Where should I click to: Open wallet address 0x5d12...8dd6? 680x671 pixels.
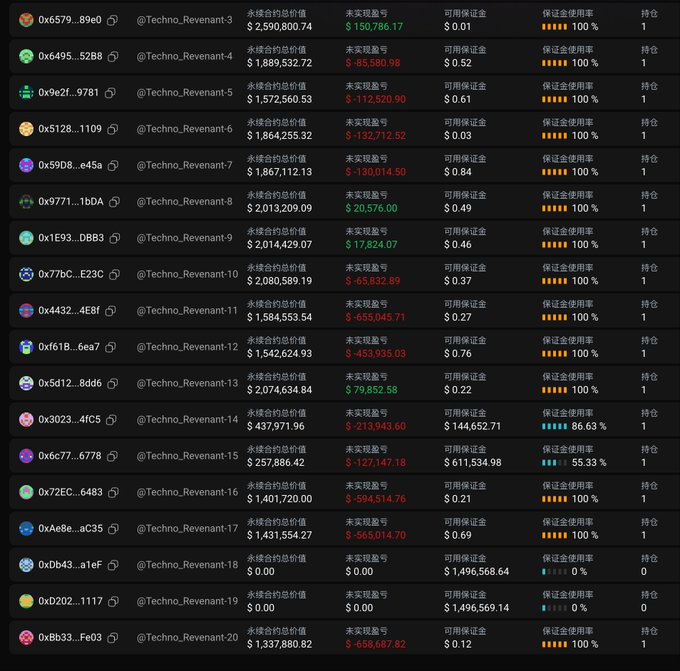pos(70,383)
